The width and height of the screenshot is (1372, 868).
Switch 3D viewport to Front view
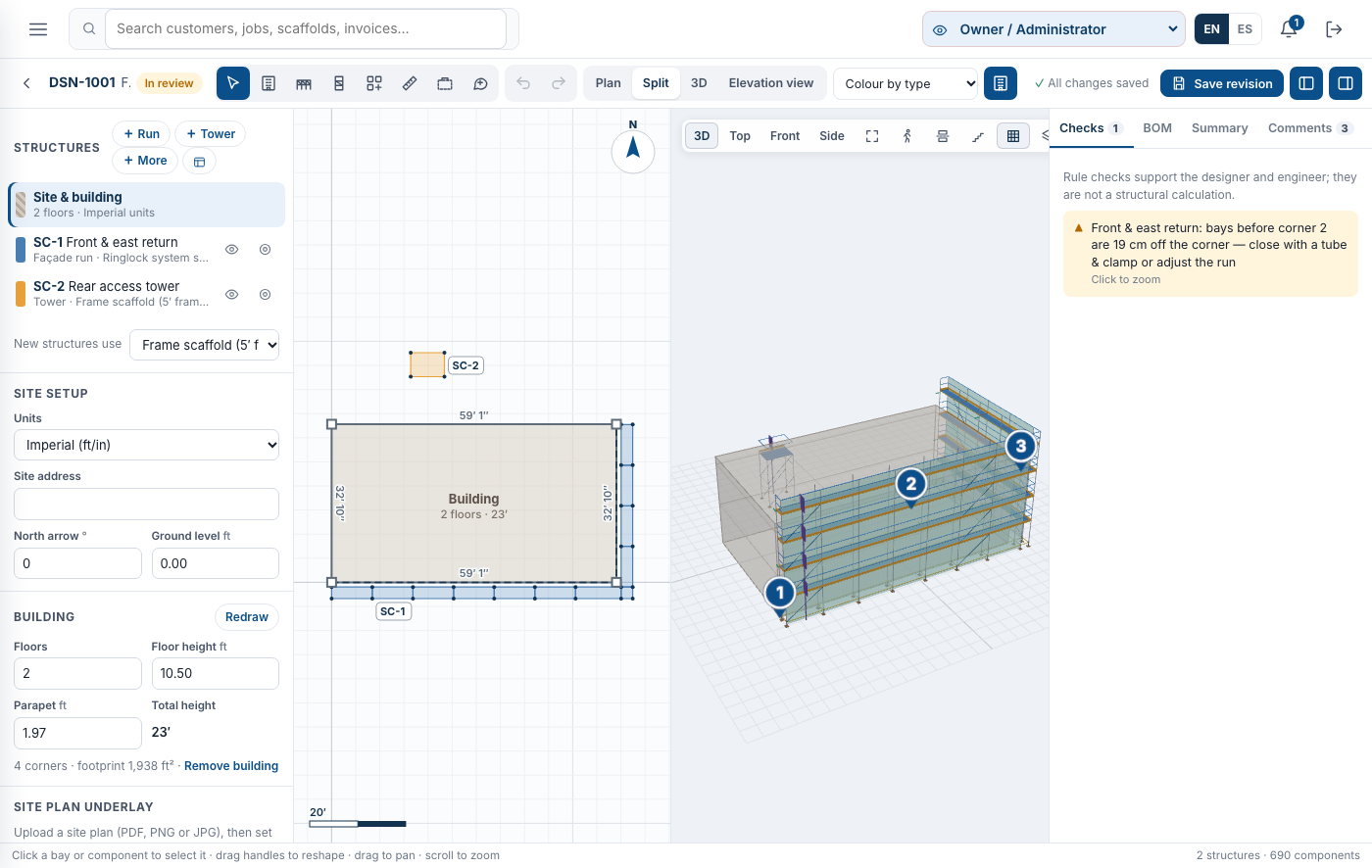785,136
